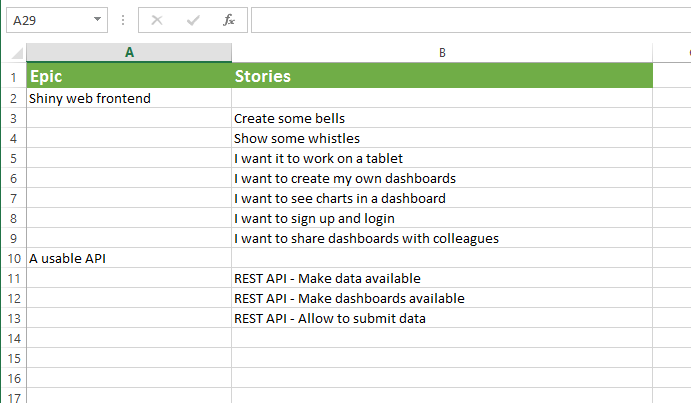The width and height of the screenshot is (691, 403).
Task: Select column B header
Action: (442, 53)
